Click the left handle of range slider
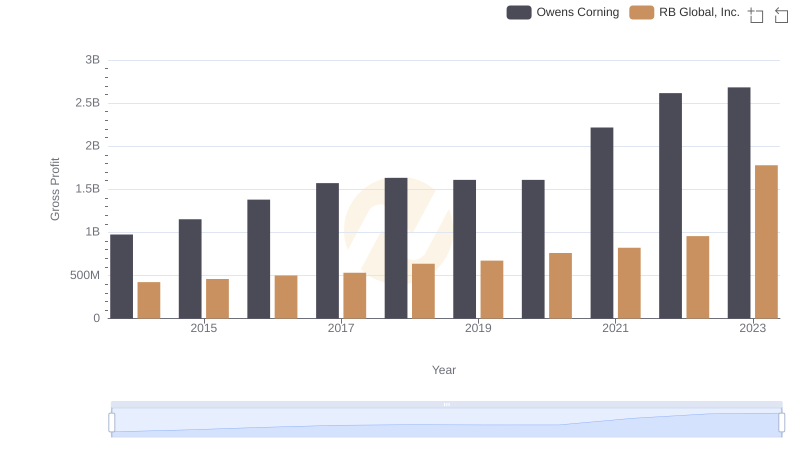Viewport: 800px width, 461px height. point(112,423)
